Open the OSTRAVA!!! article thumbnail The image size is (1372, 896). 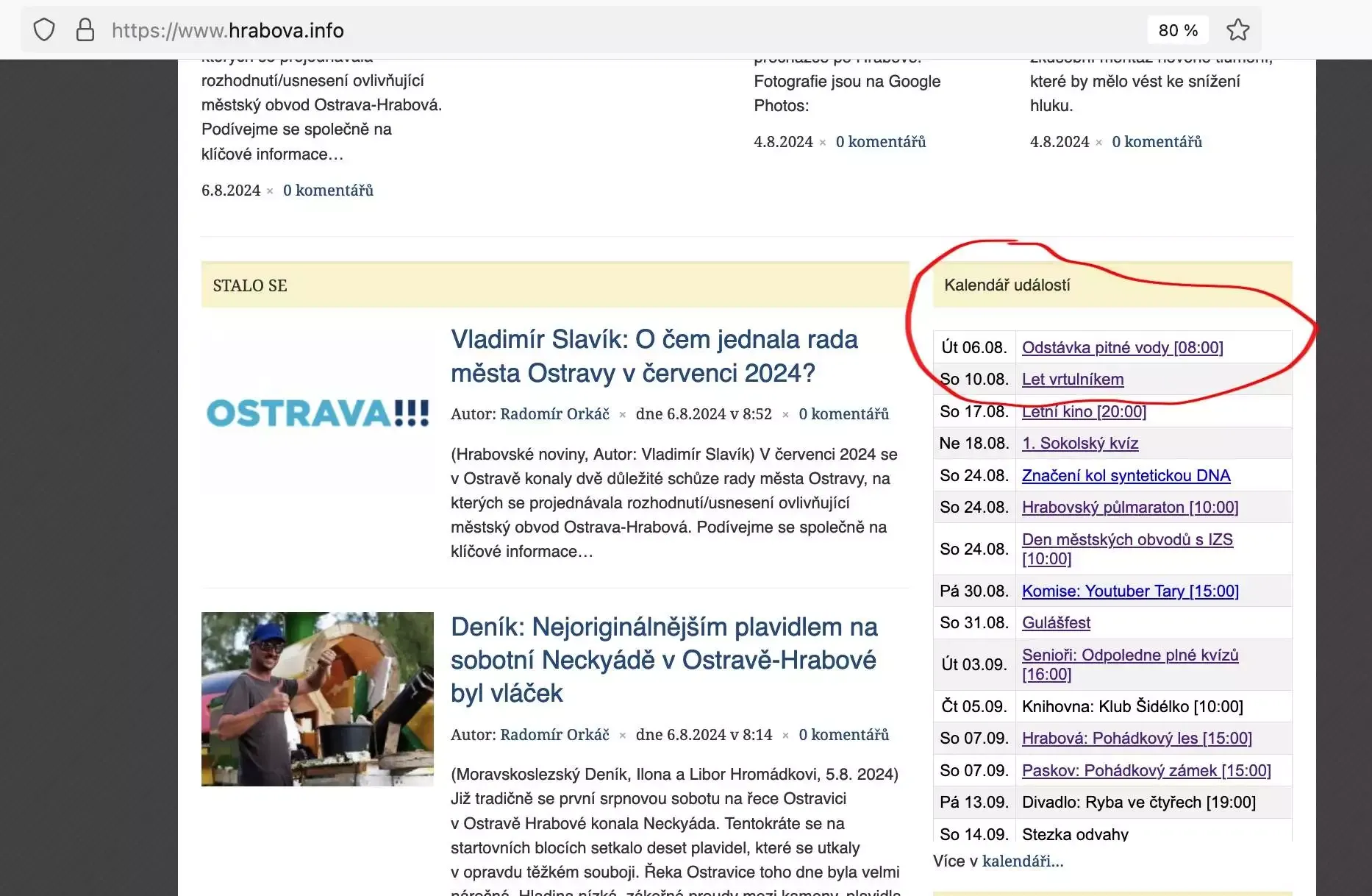[318, 413]
